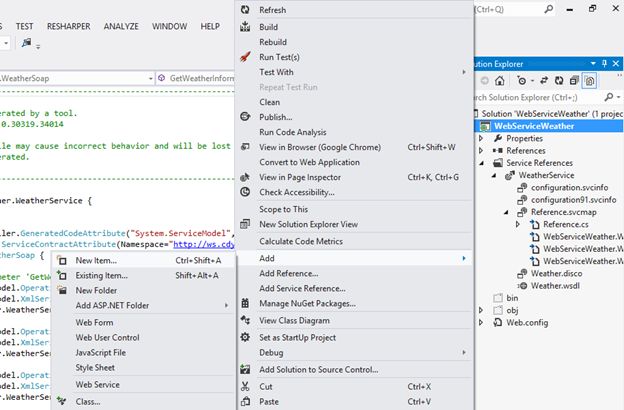This screenshot has height=410, width=624.
Task: Choose Convert to Web Application
Action: coord(355,162)
